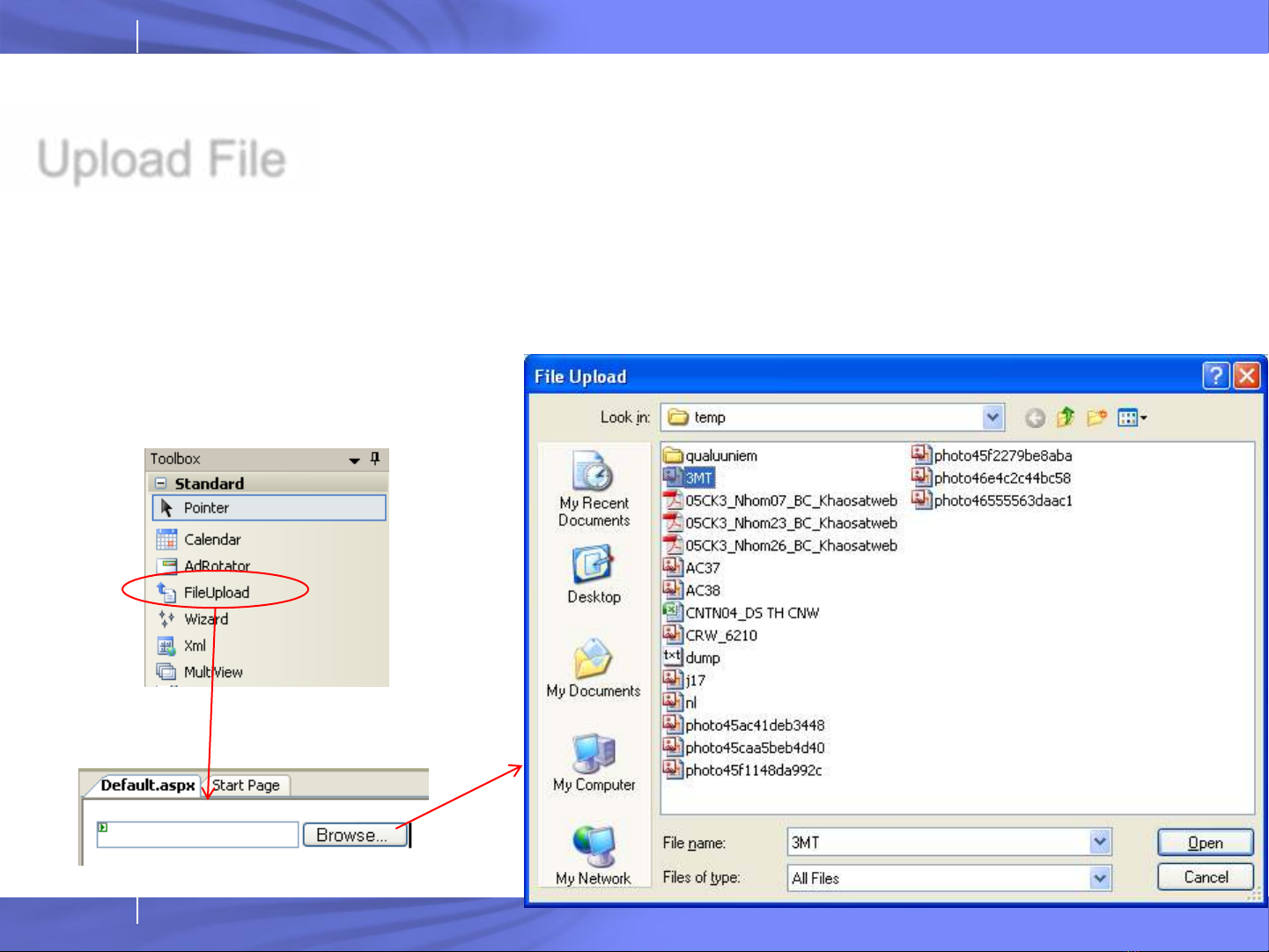Click the help question mark button

1215,376
